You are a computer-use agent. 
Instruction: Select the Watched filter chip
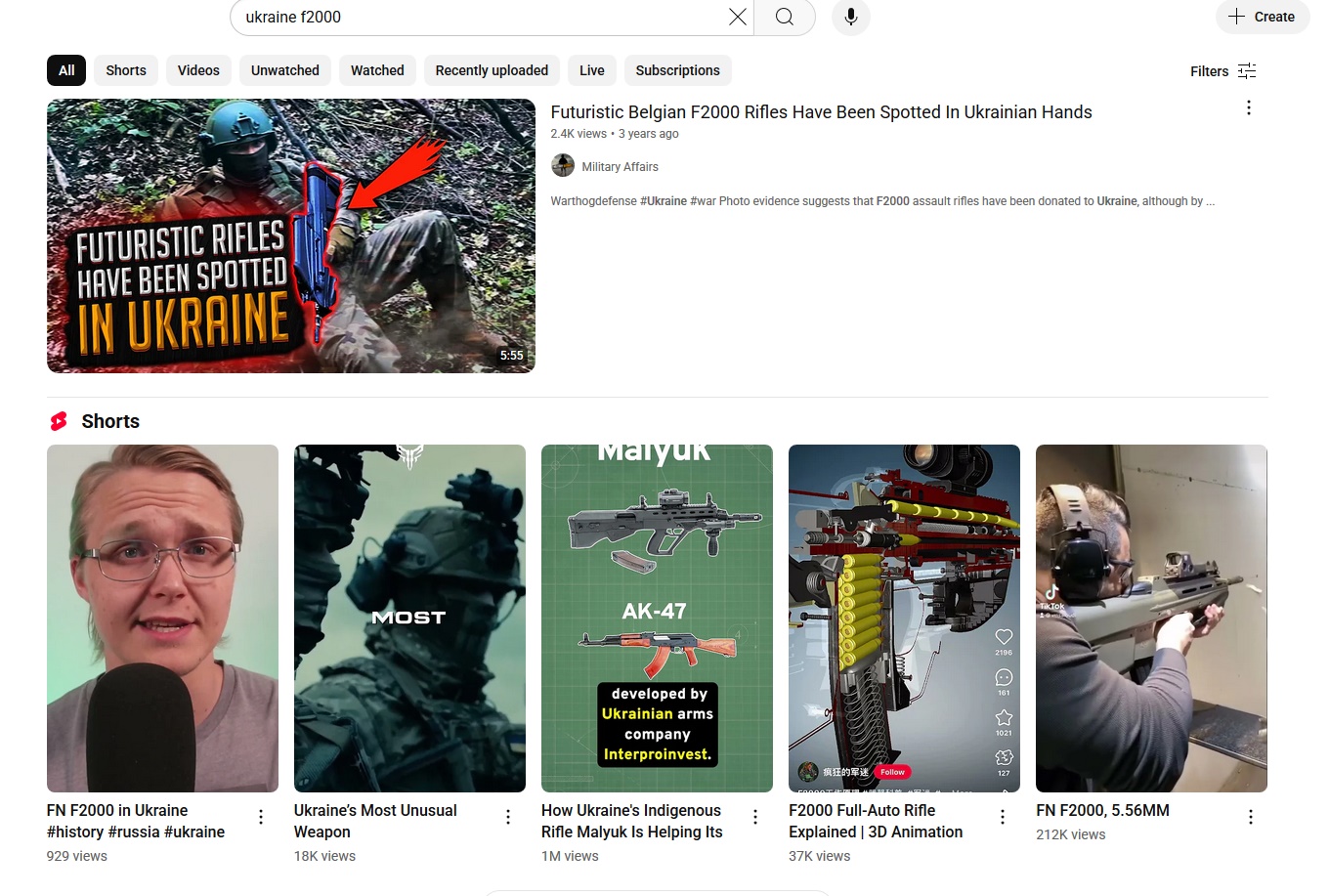click(x=377, y=70)
